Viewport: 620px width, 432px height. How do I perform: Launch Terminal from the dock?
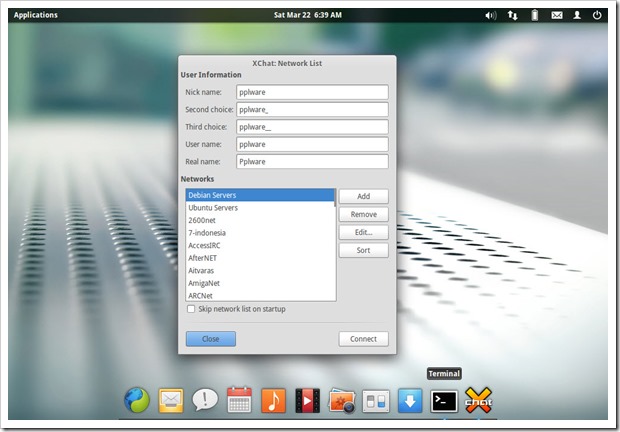pyautogui.click(x=444, y=401)
